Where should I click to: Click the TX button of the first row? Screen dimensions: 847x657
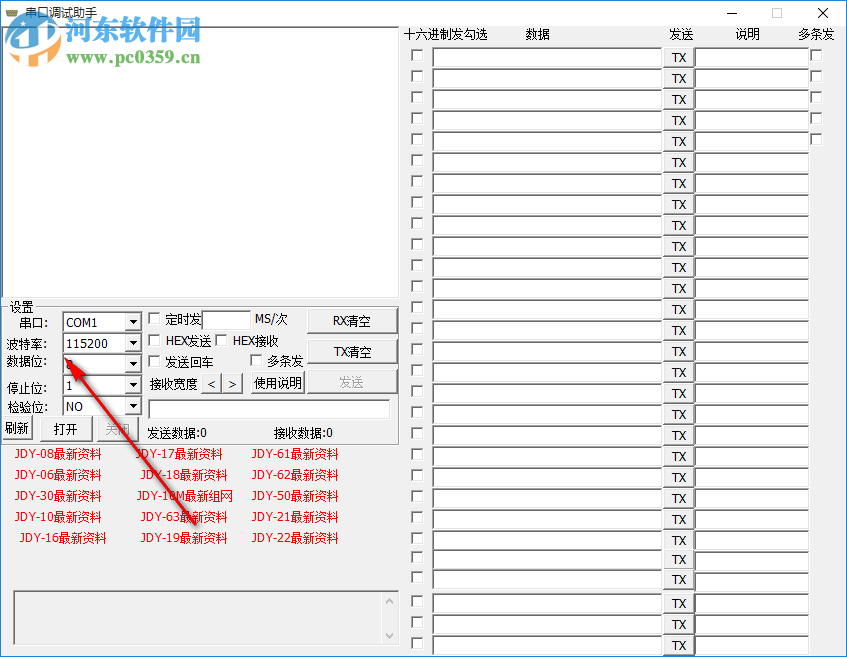click(679, 58)
